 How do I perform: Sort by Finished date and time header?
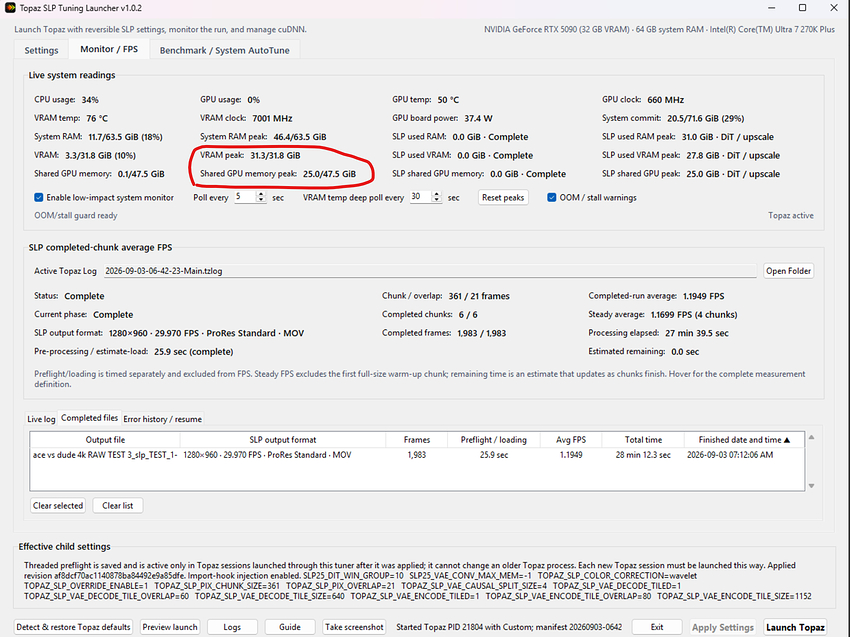pos(744,440)
